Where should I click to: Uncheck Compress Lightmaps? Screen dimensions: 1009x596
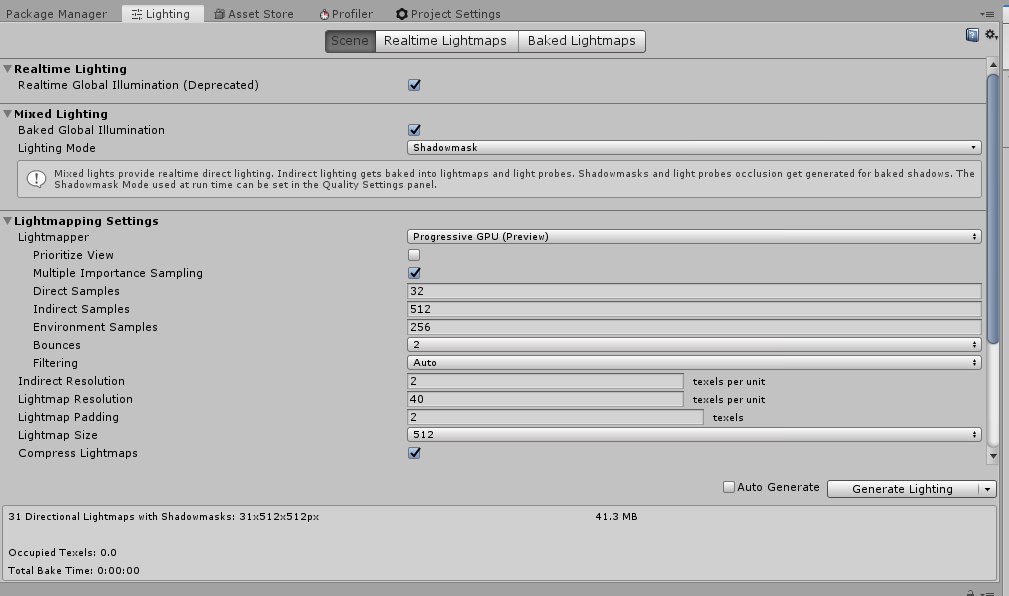414,453
